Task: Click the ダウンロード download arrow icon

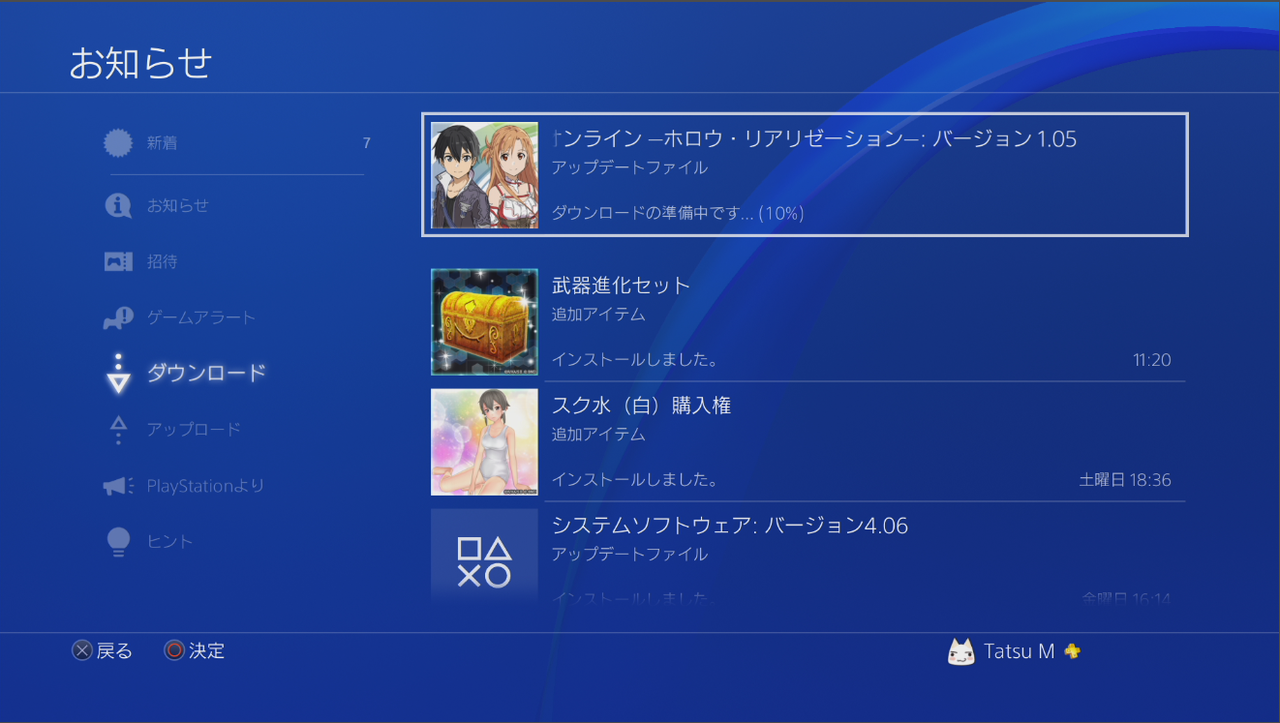Action: tap(118, 373)
